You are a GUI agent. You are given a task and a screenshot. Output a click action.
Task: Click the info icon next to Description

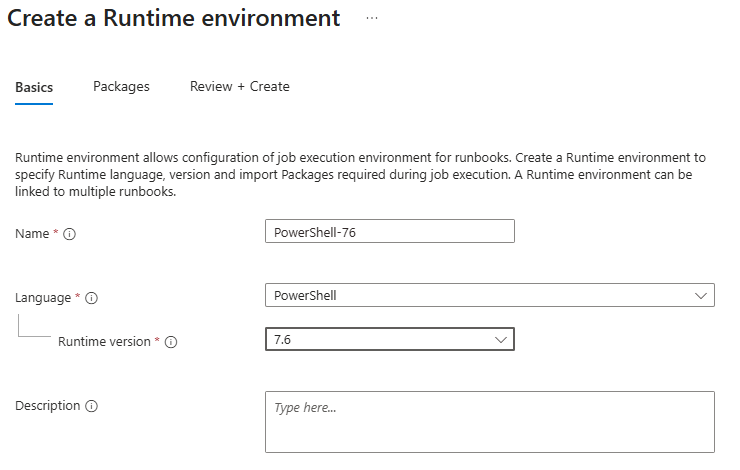point(91,406)
